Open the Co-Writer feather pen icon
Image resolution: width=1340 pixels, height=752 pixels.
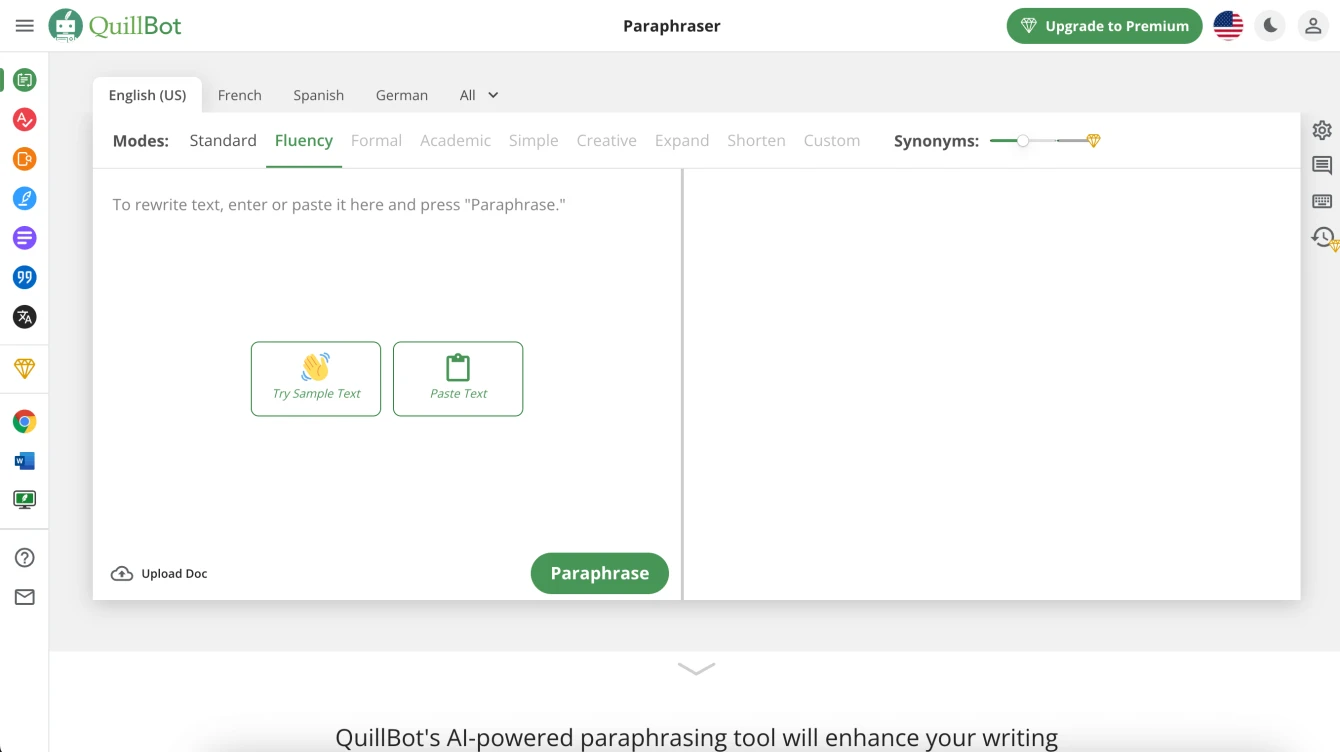point(25,199)
